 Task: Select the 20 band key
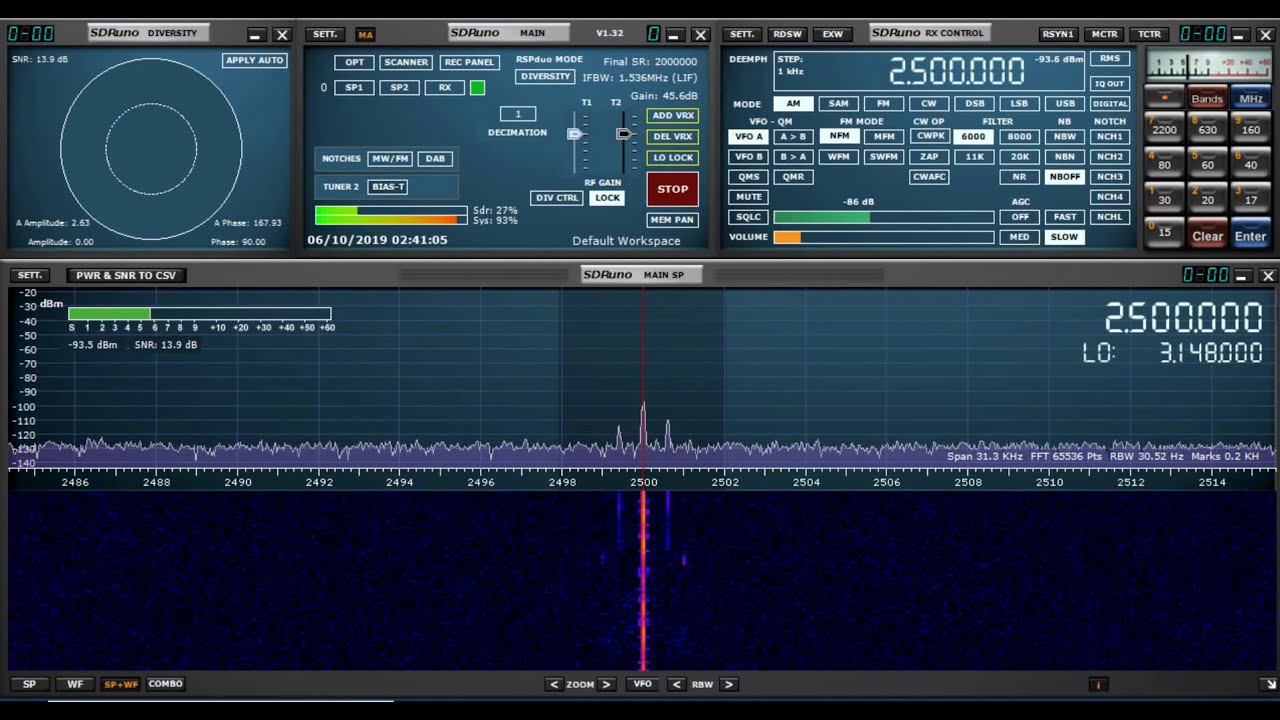click(1207, 196)
